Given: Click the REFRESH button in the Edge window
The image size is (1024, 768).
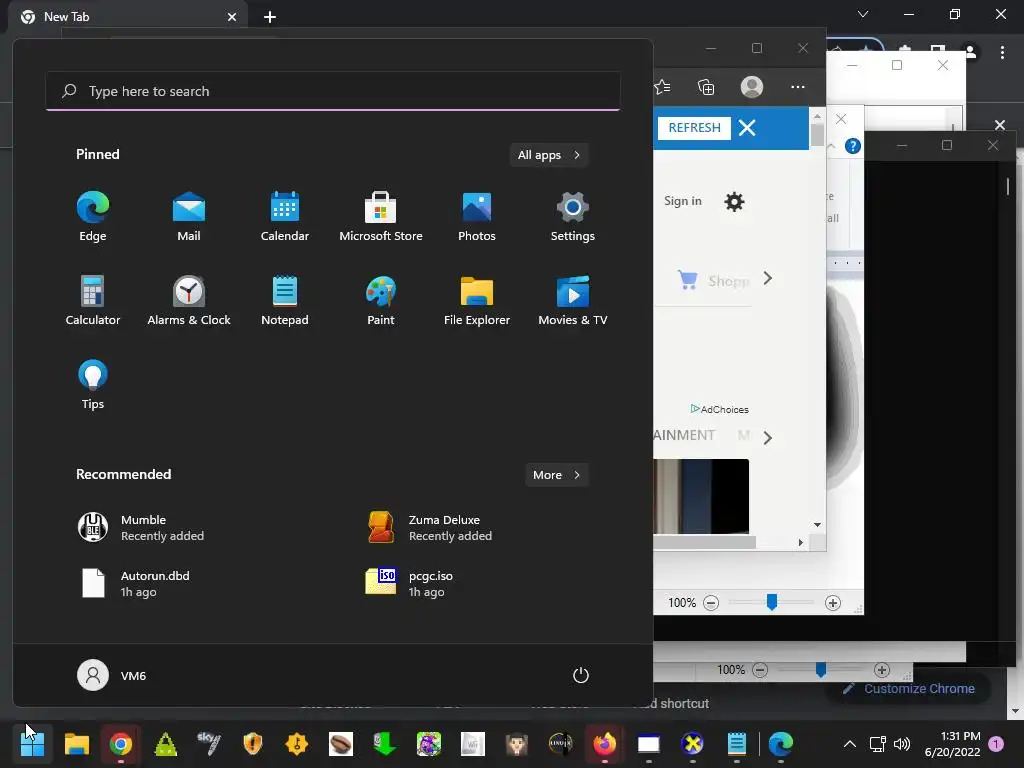Looking at the screenshot, I should pos(694,127).
